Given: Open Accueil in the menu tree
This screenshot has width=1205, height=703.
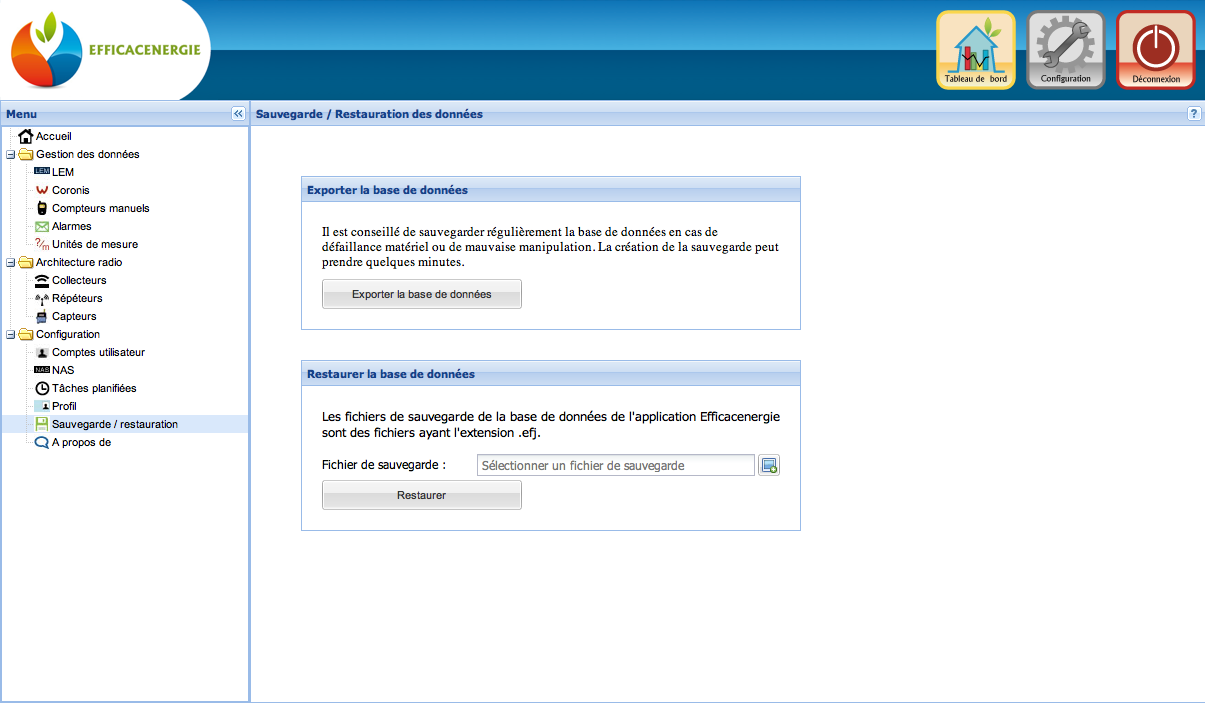Looking at the screenshot, I should click(x=54, y=136).
